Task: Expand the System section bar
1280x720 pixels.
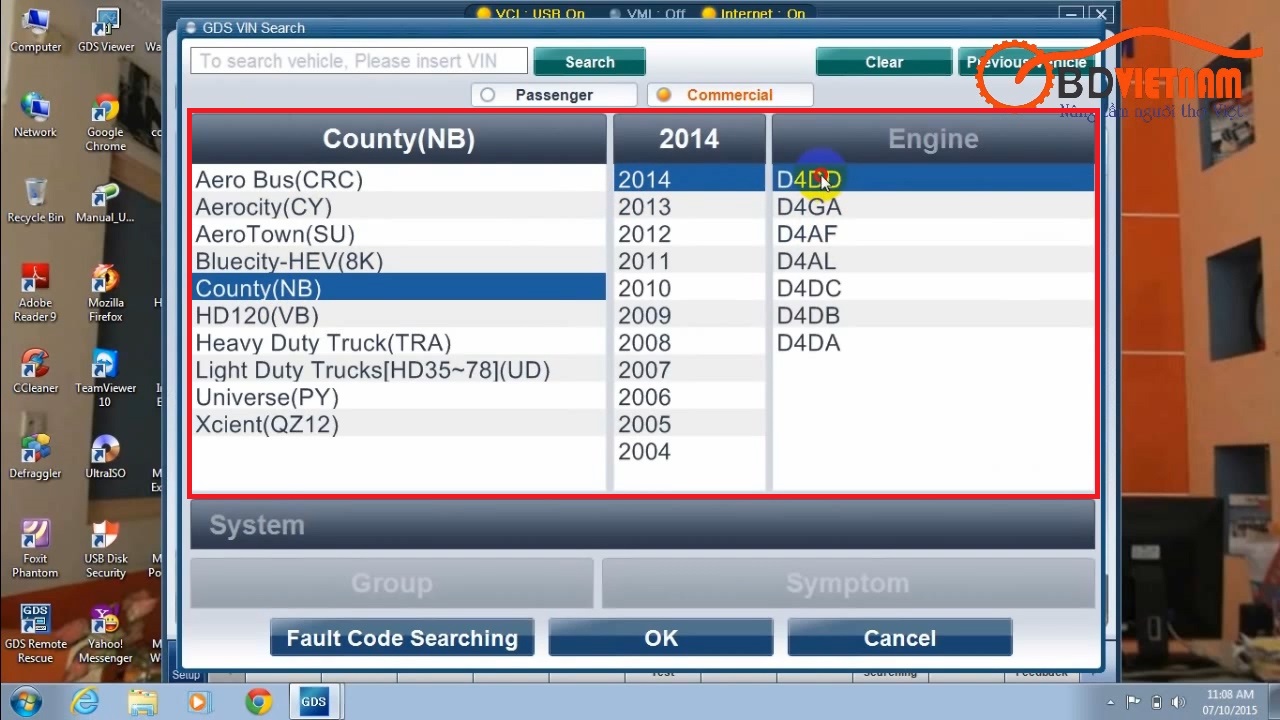Action: [x=642, y=525]
